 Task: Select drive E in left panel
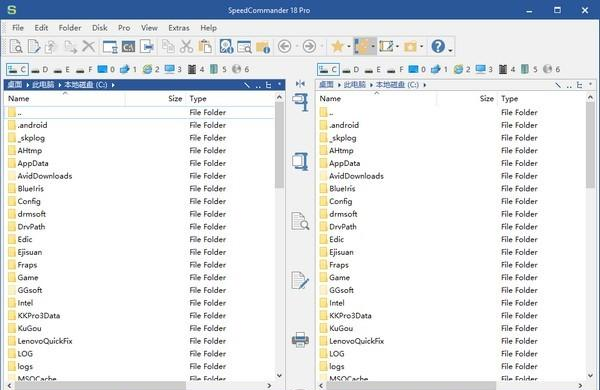tap(62, 69)
